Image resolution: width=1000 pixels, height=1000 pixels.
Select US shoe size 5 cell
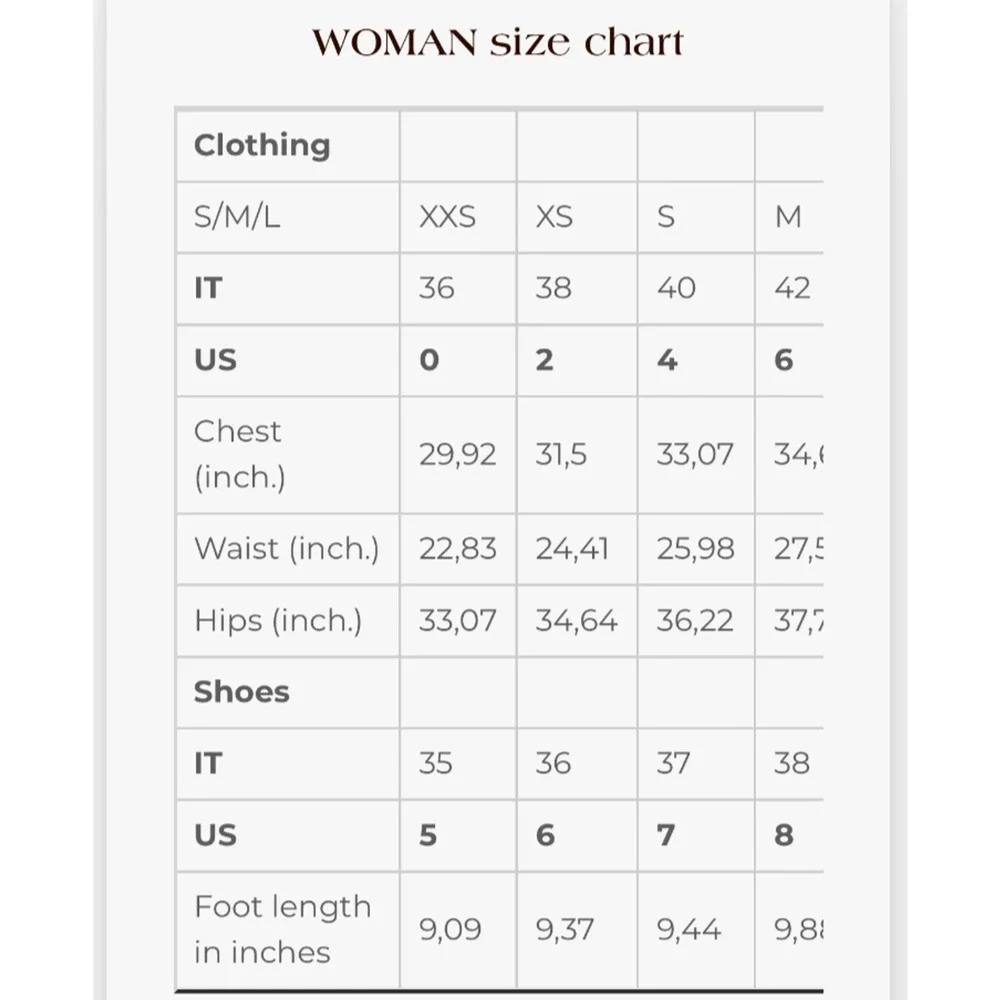(x=459, y=835)
